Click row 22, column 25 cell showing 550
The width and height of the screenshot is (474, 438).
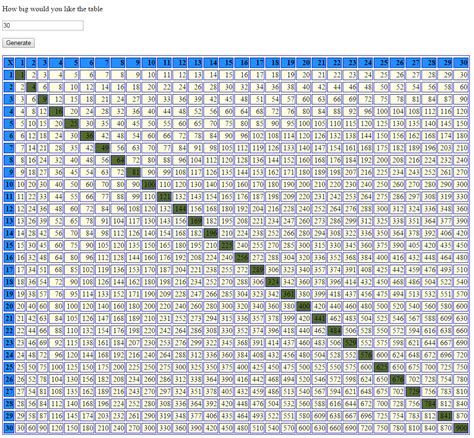381,330
